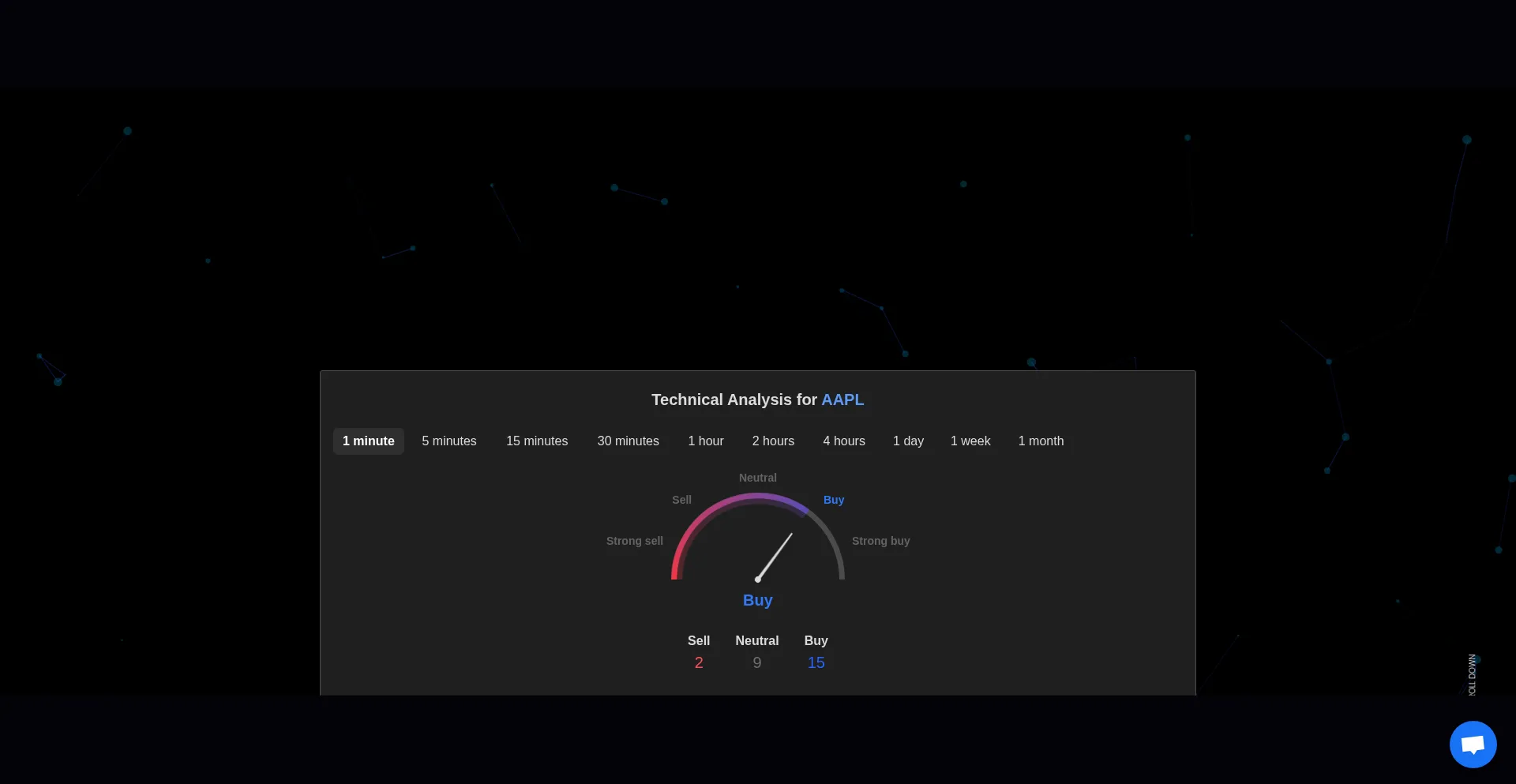The height and width of the screenshot is (784, 1516).
Task: Click the Strong sell gauge label
Action: pyautogui.click(x=634, y=541)
